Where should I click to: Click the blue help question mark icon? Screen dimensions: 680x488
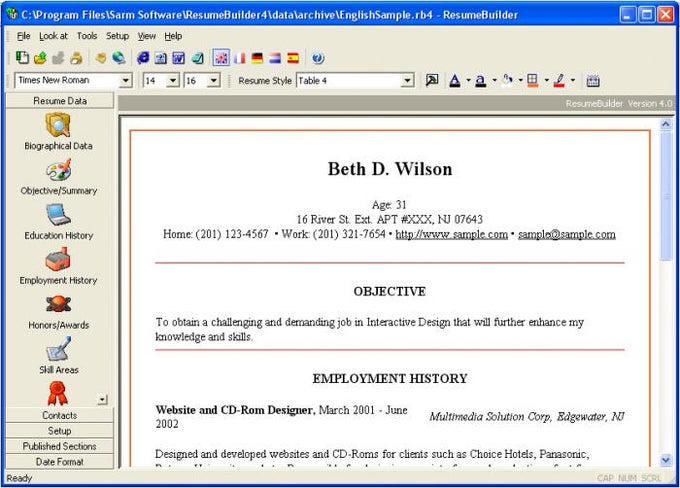318,58
